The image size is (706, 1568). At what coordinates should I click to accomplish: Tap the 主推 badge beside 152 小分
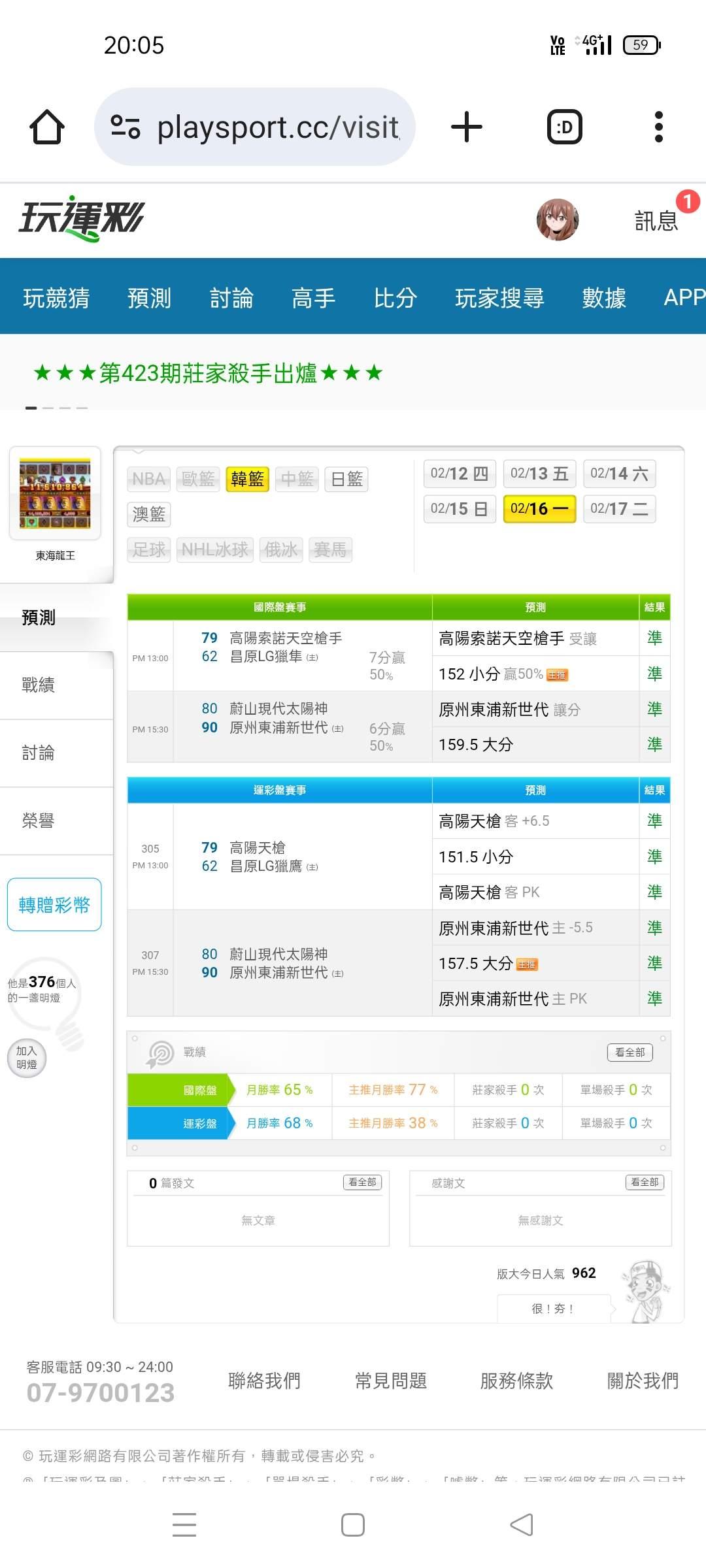557,676
